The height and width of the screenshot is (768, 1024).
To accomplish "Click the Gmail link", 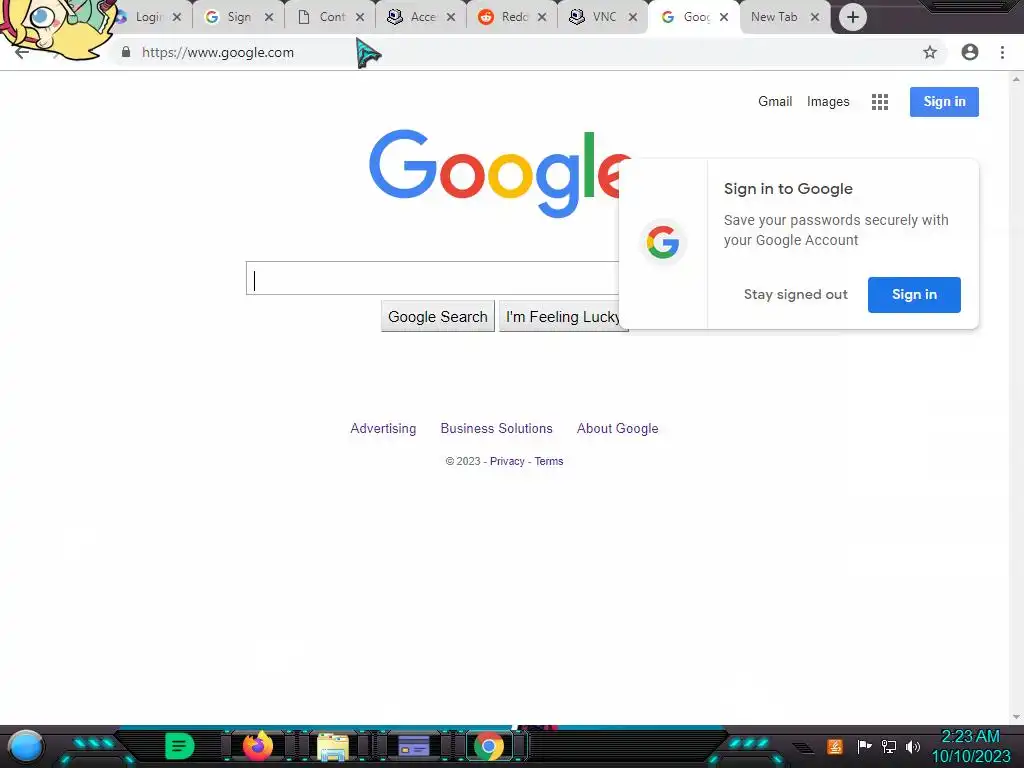I will [775, 101].
